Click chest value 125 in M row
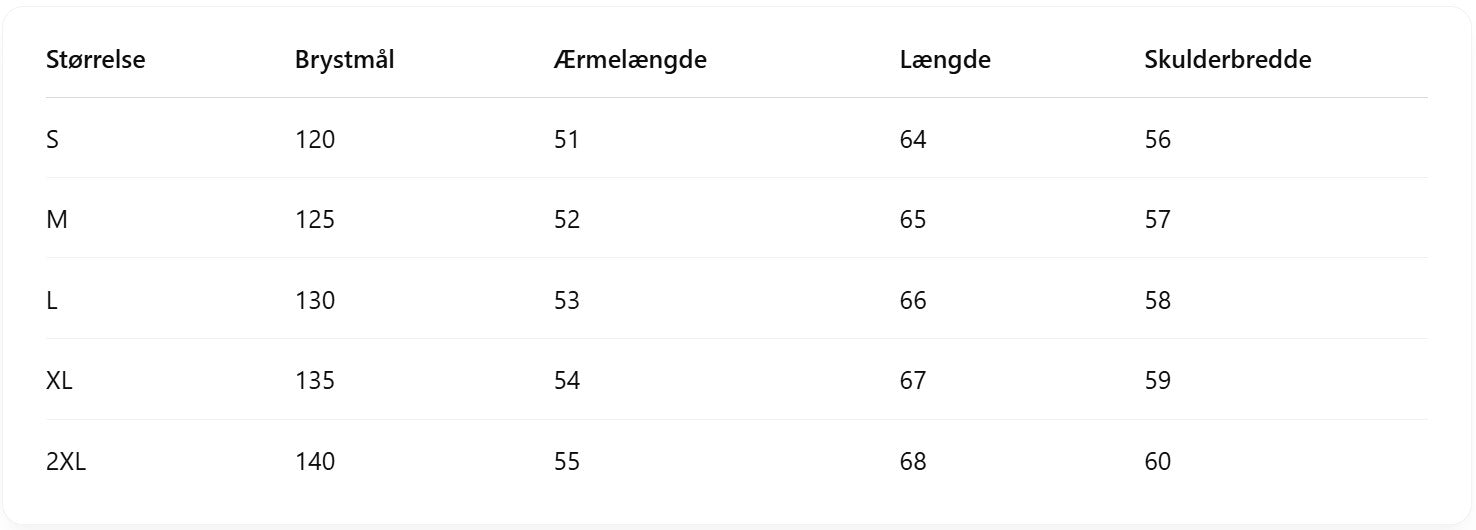Image resolution: width=1476 pixels, height=530 pixels. [x=315, y=220]
